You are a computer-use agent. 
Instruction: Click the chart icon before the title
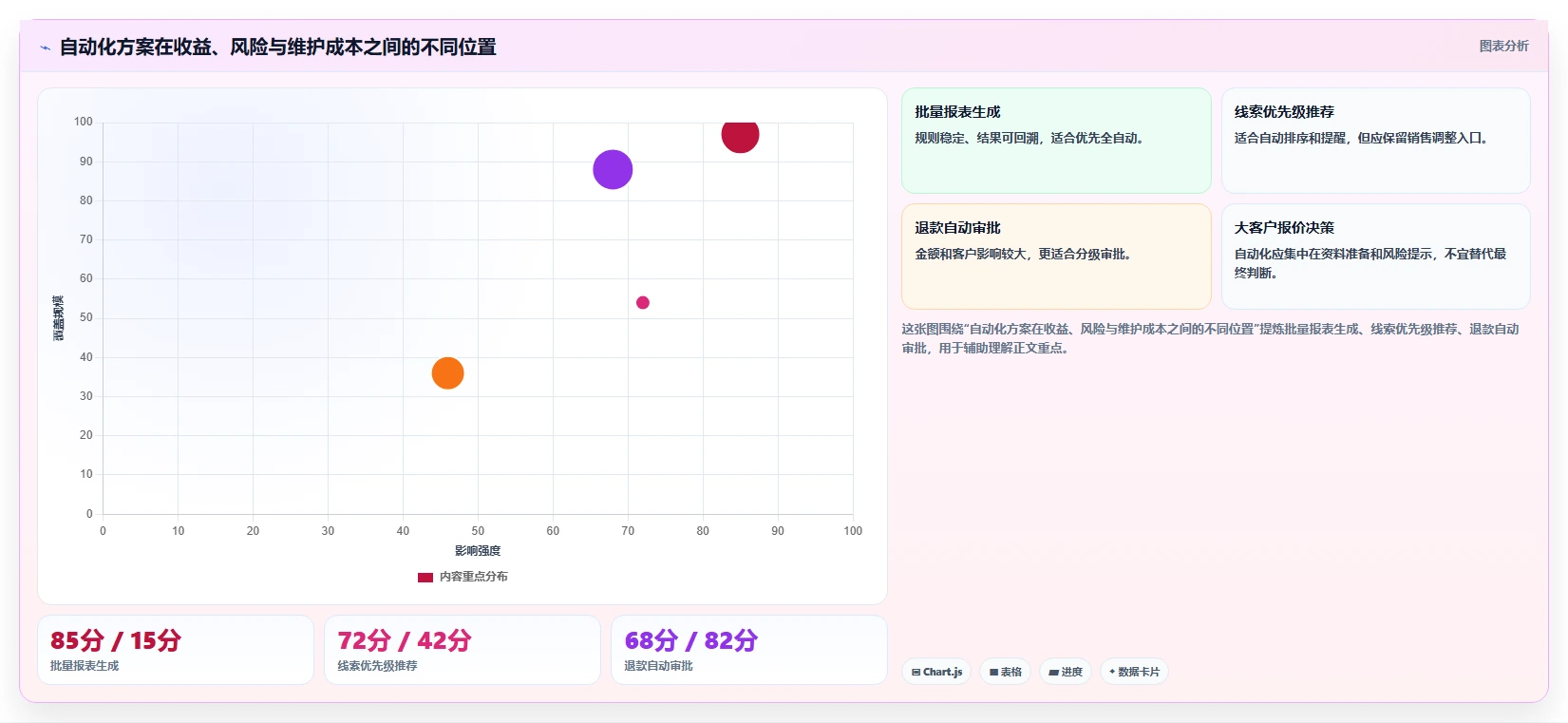(45, 48)
